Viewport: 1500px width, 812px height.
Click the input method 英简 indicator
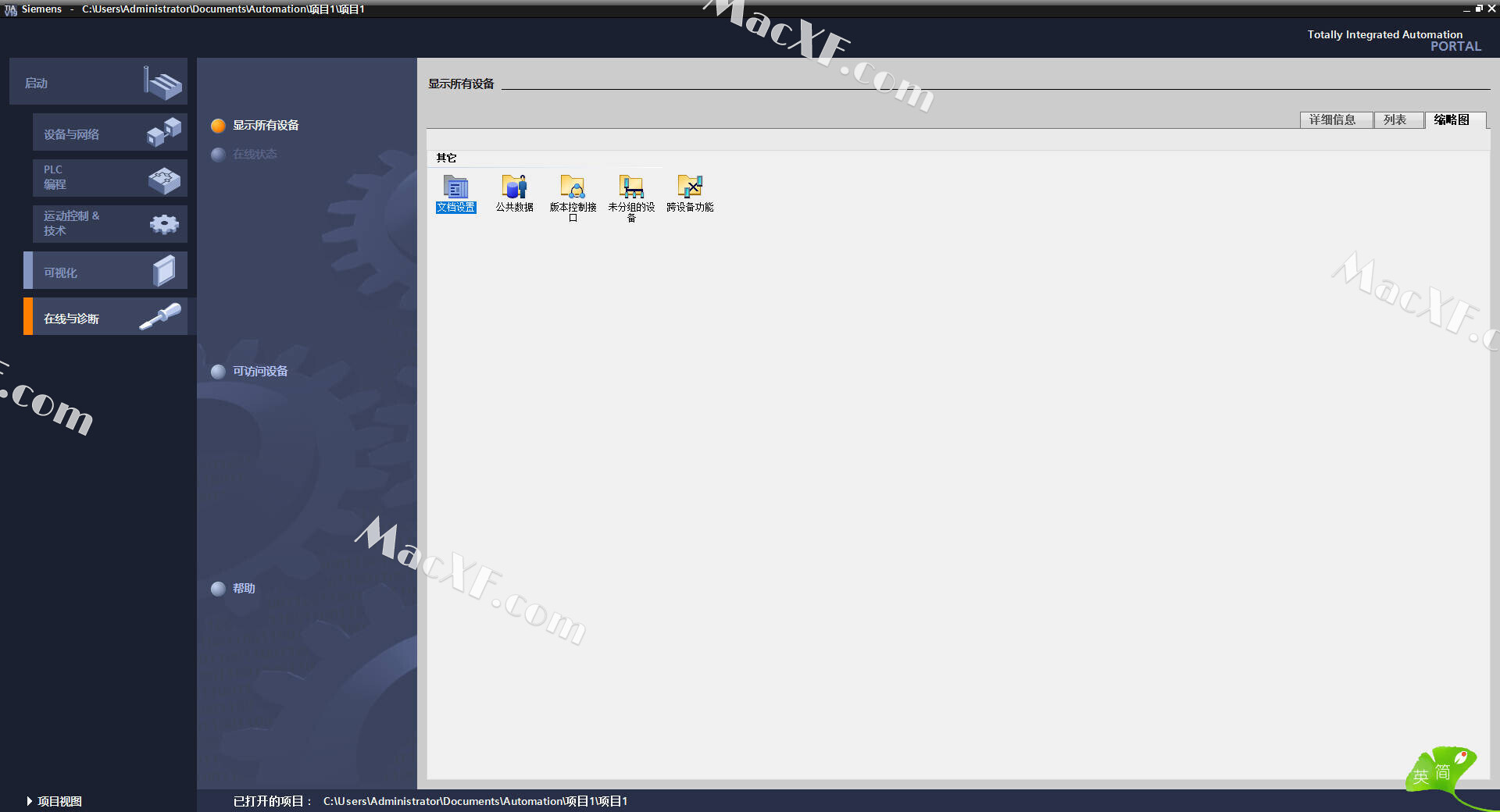click(1432, 774)
